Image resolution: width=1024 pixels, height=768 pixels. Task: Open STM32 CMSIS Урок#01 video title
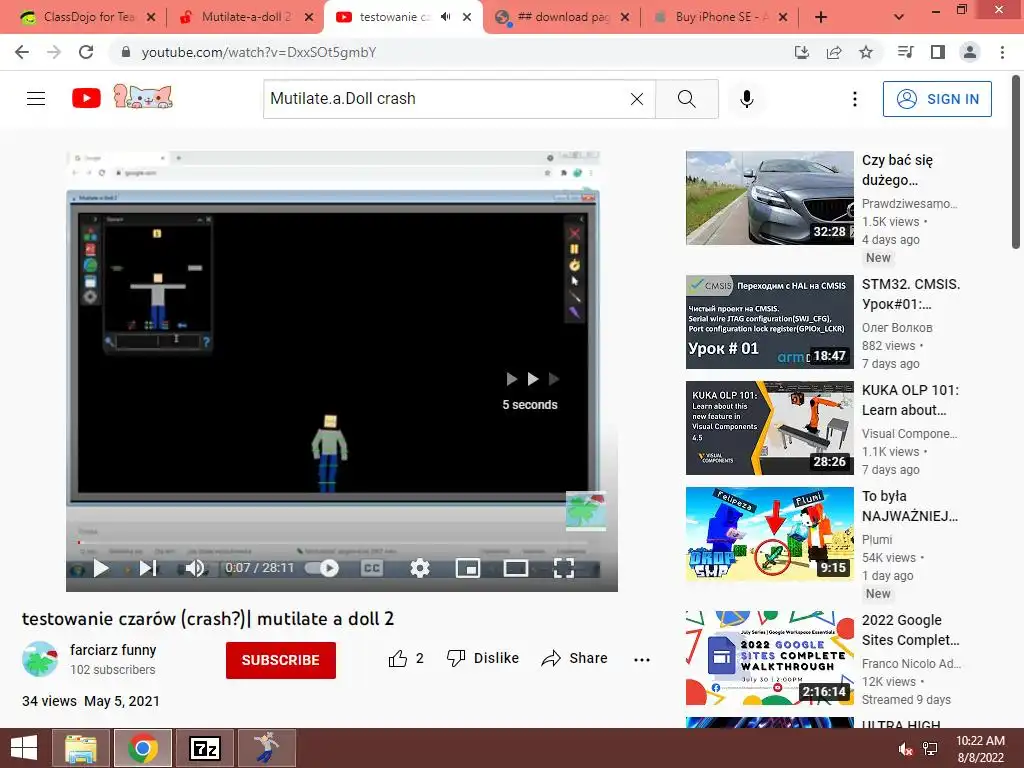[911, 294]
